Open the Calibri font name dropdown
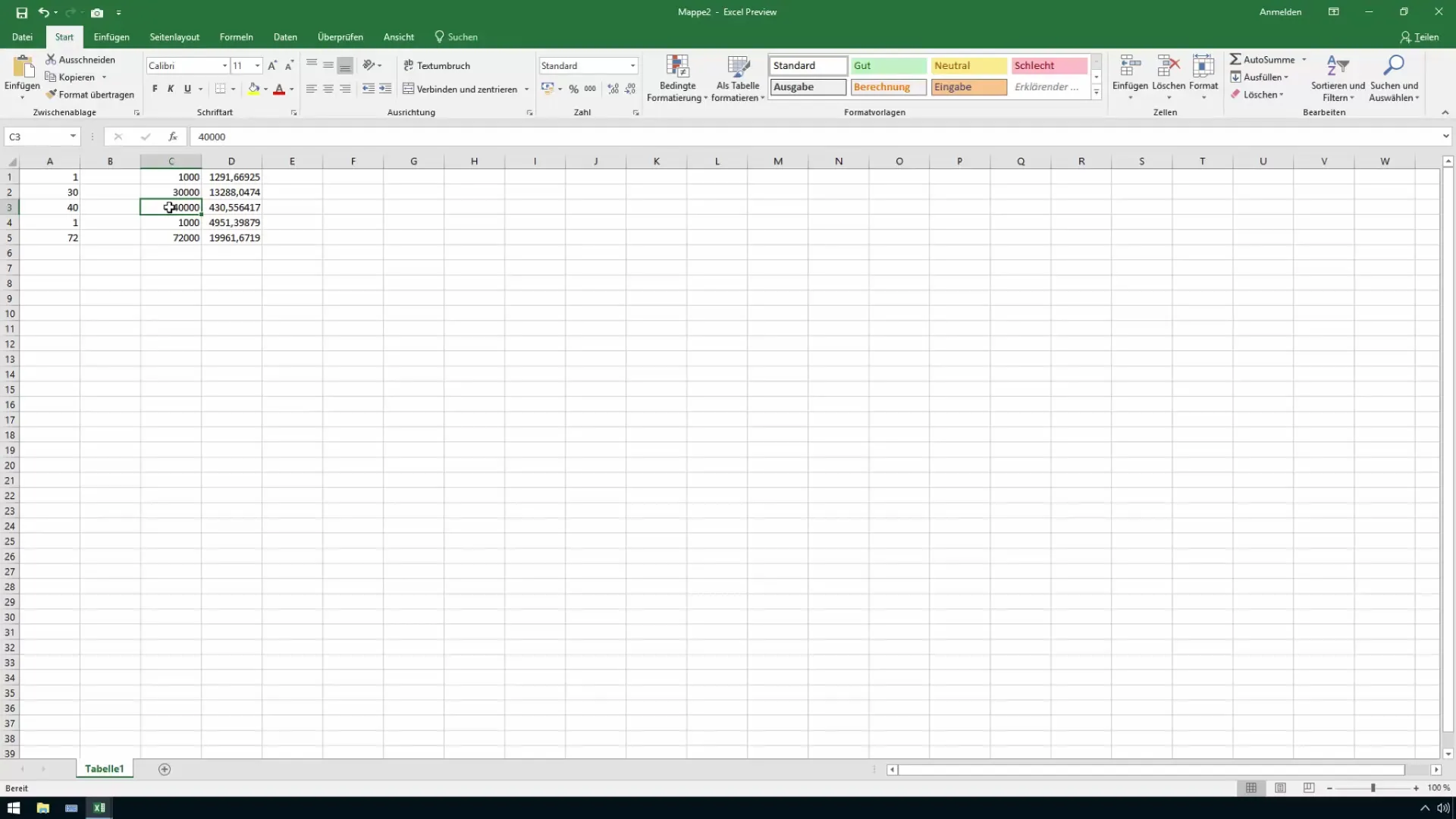 point(224,66)
